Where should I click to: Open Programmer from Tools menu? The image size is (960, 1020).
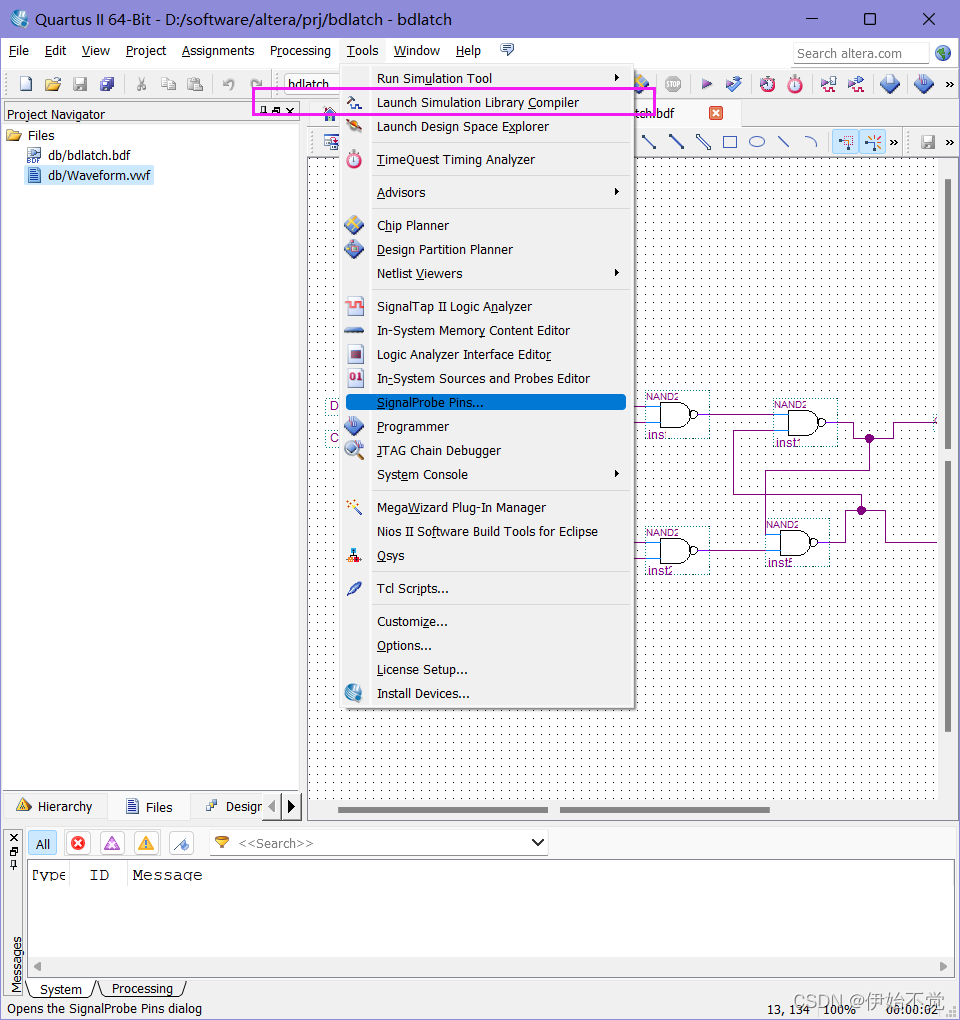pyautogui.click(x=486, y=427)
